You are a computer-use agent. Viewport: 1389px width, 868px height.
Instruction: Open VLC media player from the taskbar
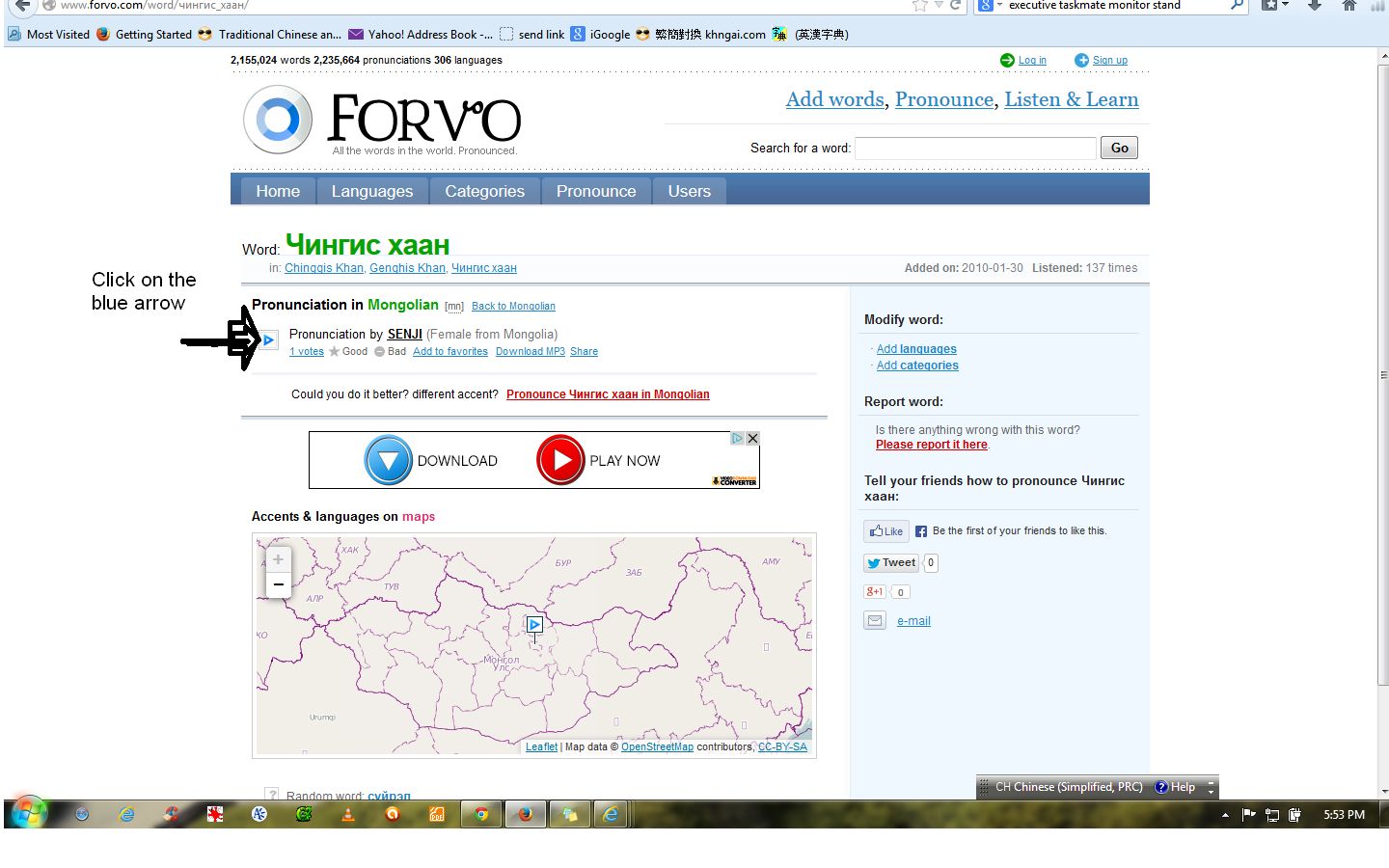click(x=347, y=814)
